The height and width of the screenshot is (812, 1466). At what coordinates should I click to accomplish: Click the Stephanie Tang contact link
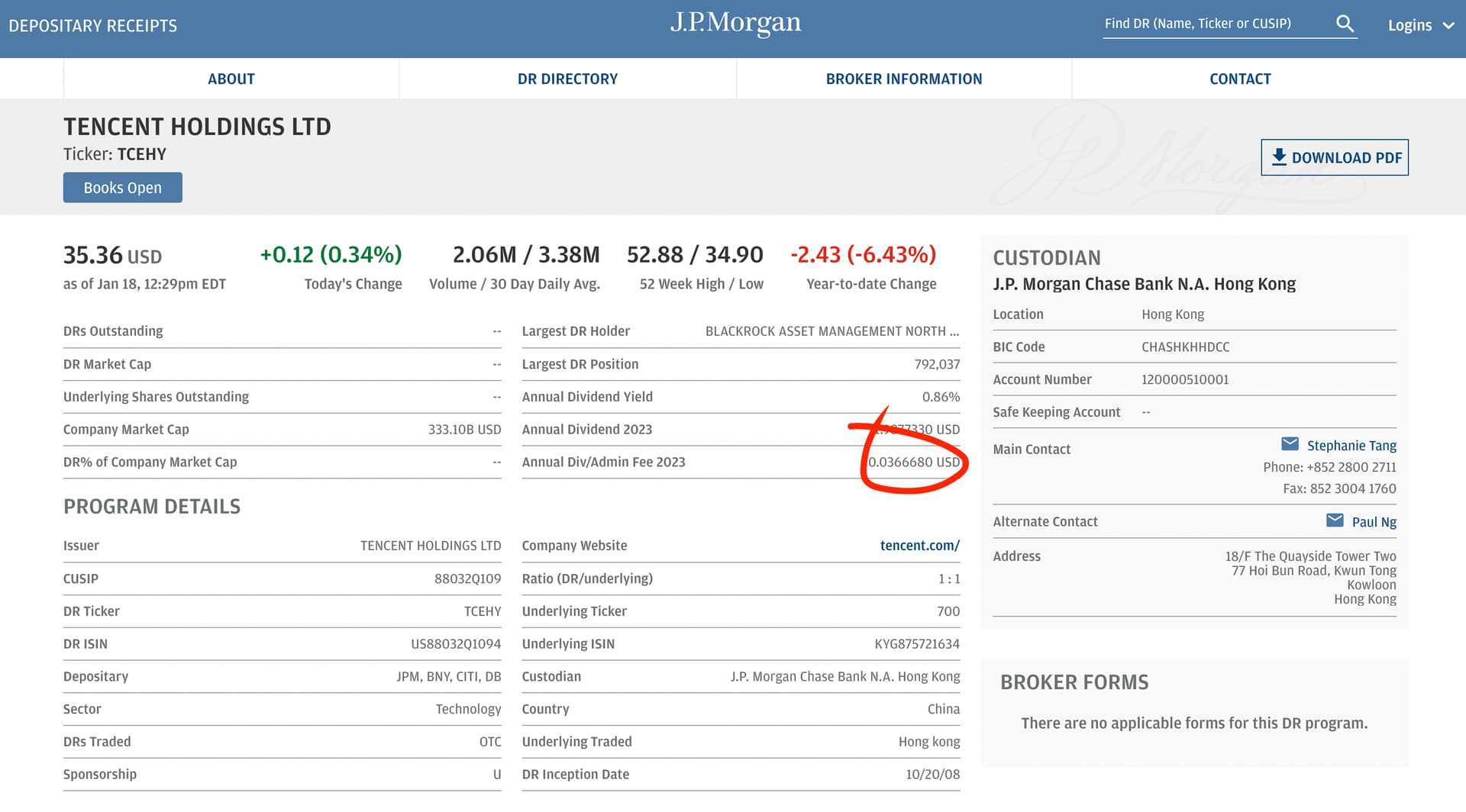1351,446
